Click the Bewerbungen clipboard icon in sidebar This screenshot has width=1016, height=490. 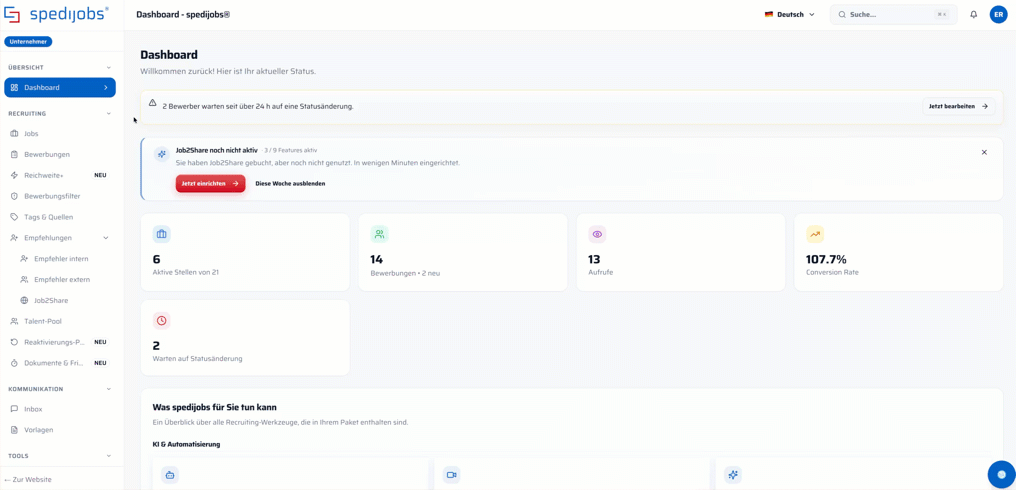point(14,154)
